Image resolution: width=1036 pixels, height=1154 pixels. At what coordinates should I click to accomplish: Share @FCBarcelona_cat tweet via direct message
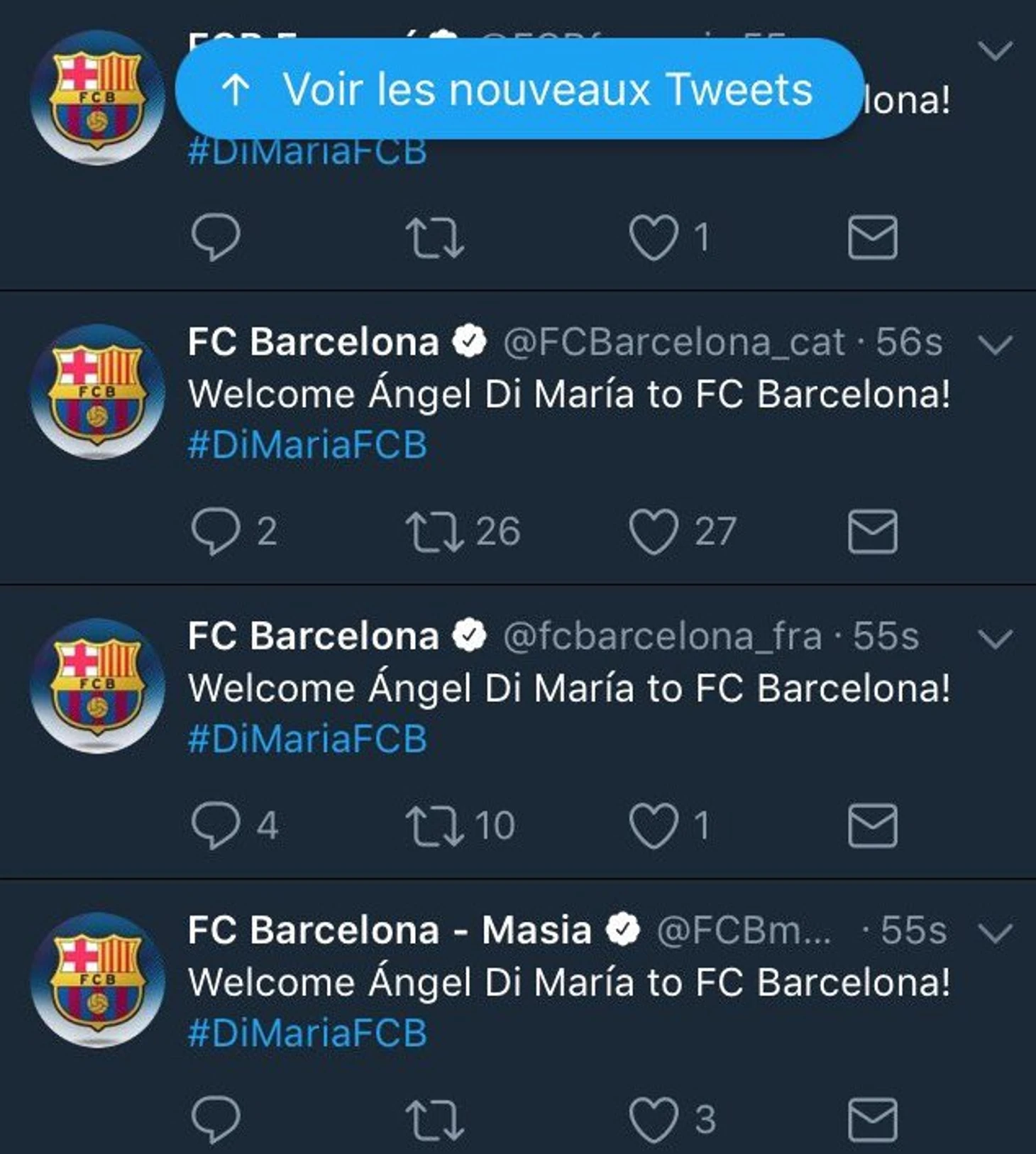pos(872,531)
